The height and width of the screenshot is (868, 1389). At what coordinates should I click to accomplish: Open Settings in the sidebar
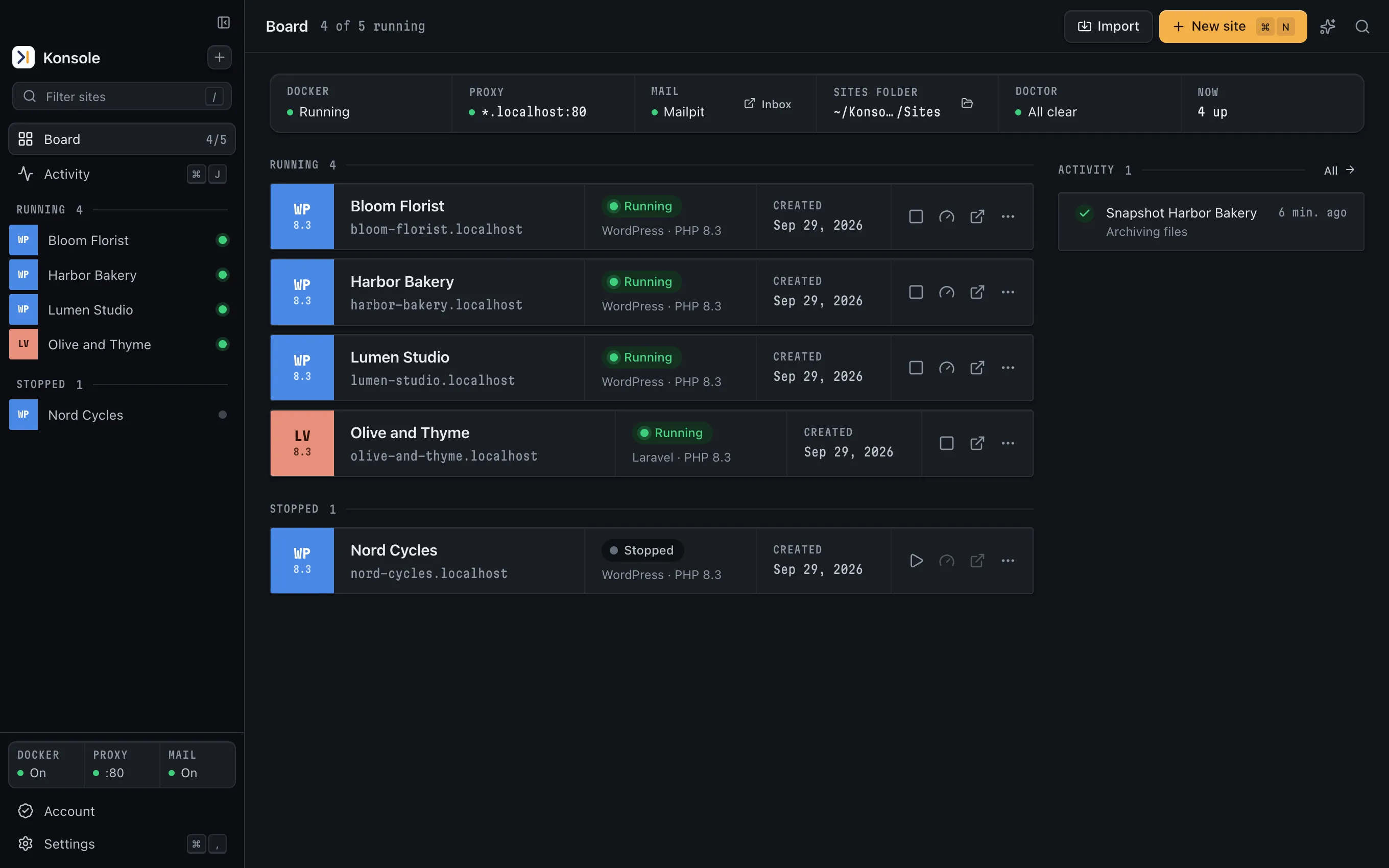tap(122, 843)
